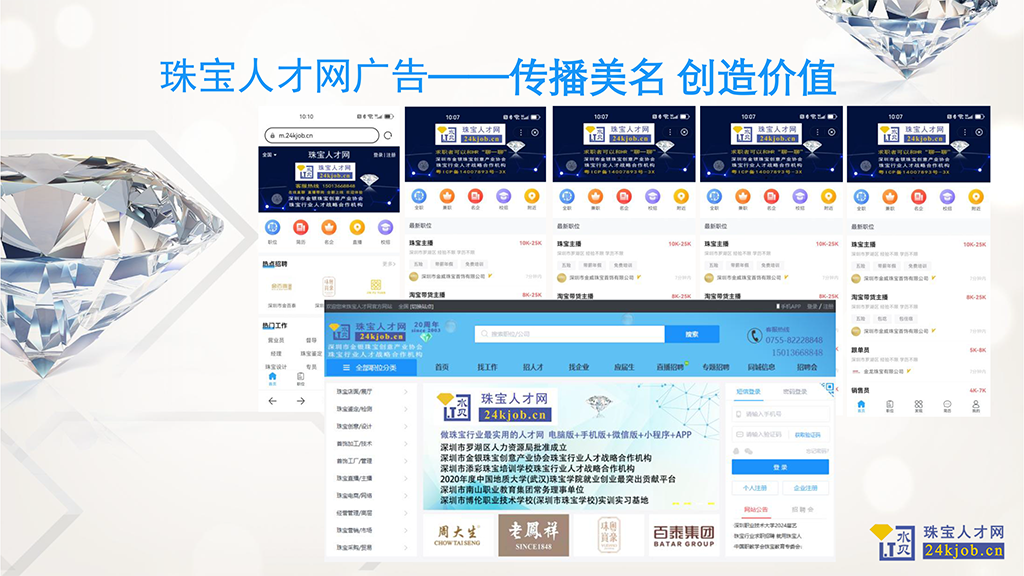Tap 消息 chat icon in rightmost phone bottom bar
1024x576 pixels.
pos(947,406)
